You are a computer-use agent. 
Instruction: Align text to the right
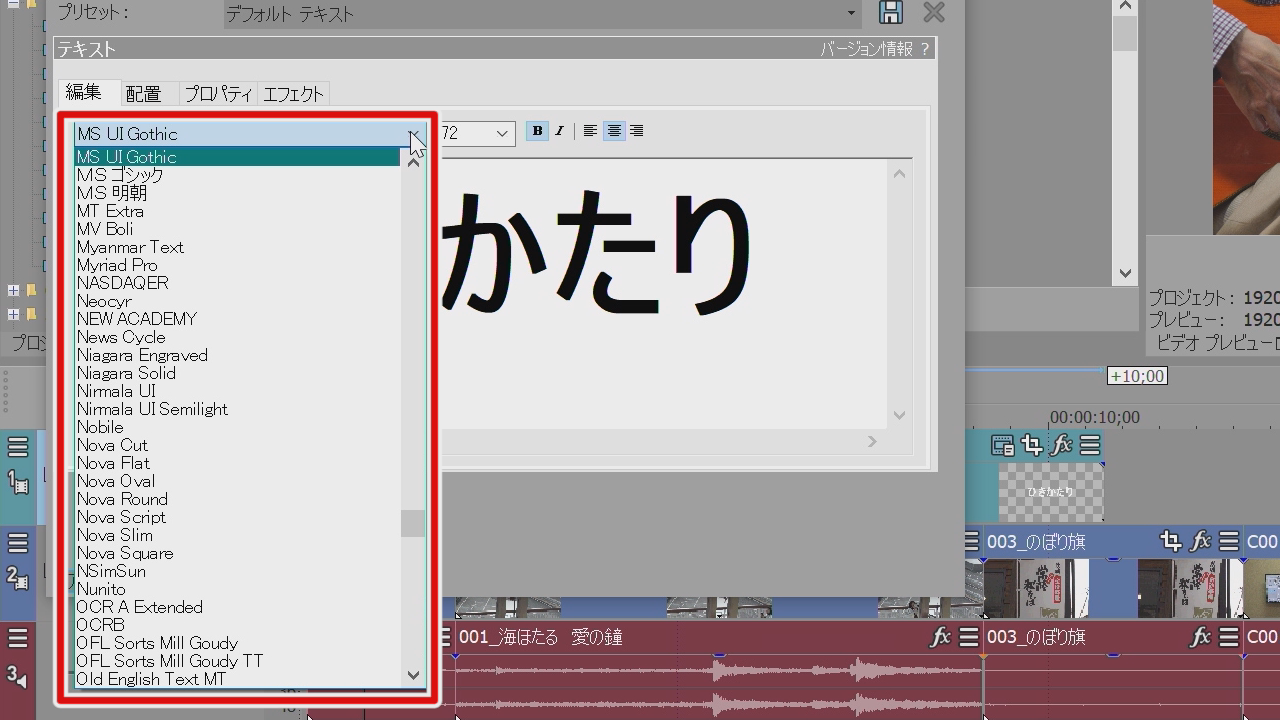pyautogui.click(x=637, y=131)
